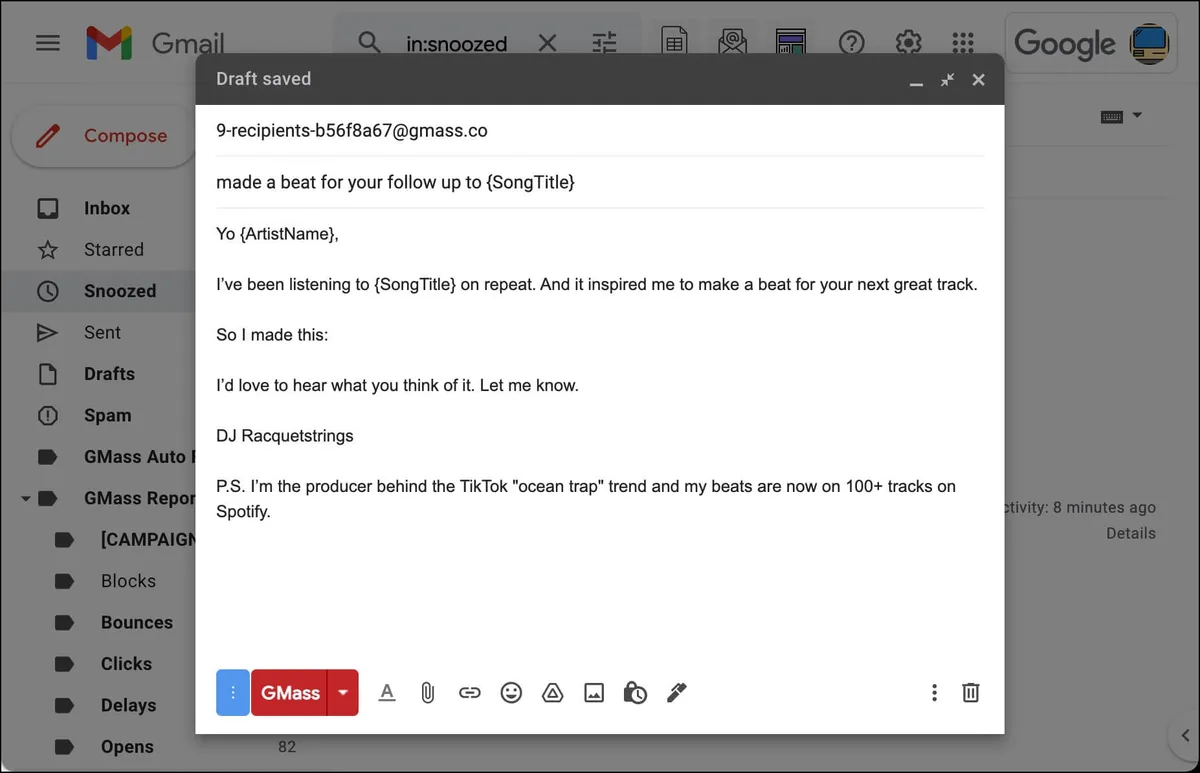Open the Delays label
1200x773 pixels.
pyautogui.click(x=128, y=705)
